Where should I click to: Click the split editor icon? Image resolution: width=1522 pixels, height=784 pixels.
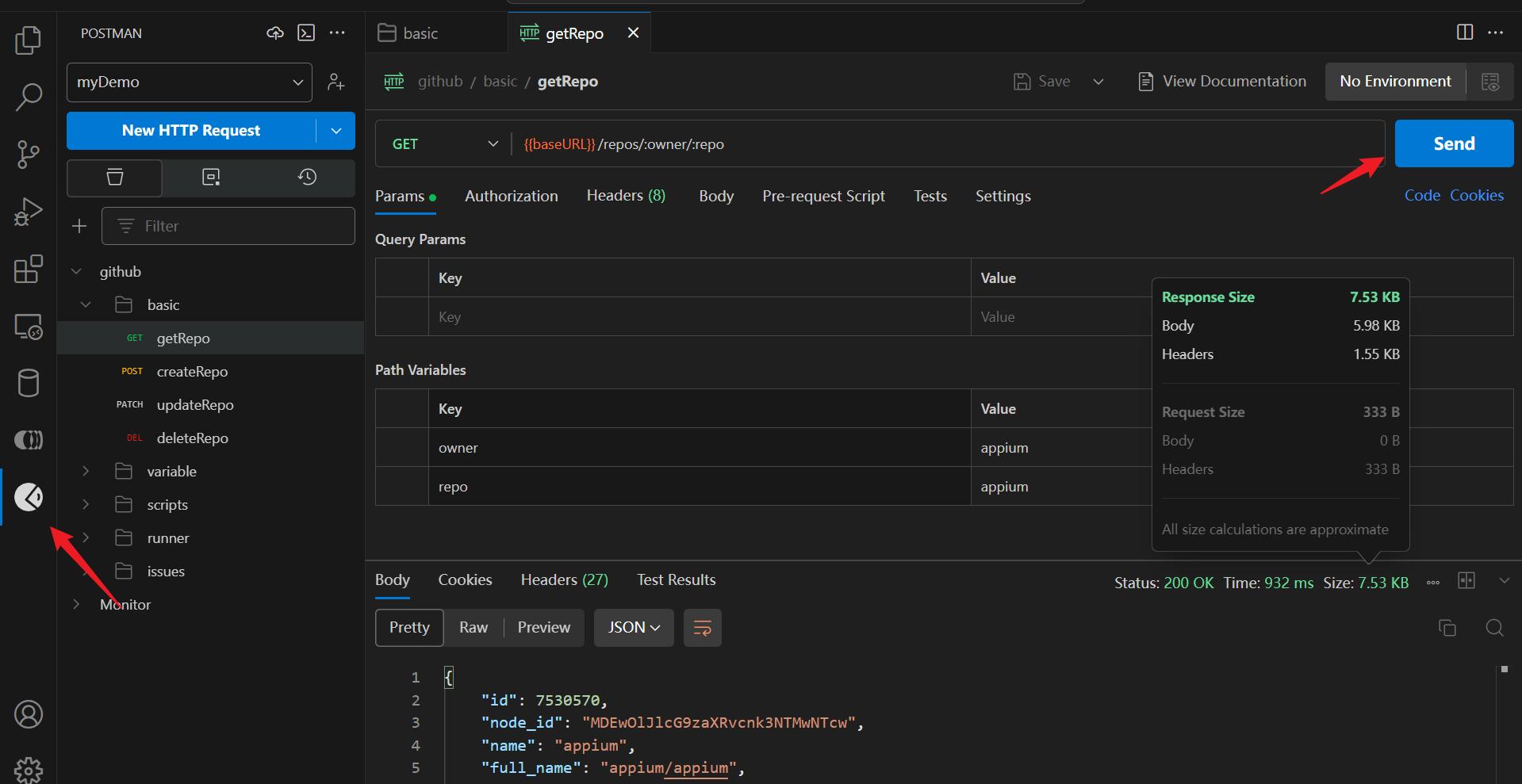click(1465, 33)
